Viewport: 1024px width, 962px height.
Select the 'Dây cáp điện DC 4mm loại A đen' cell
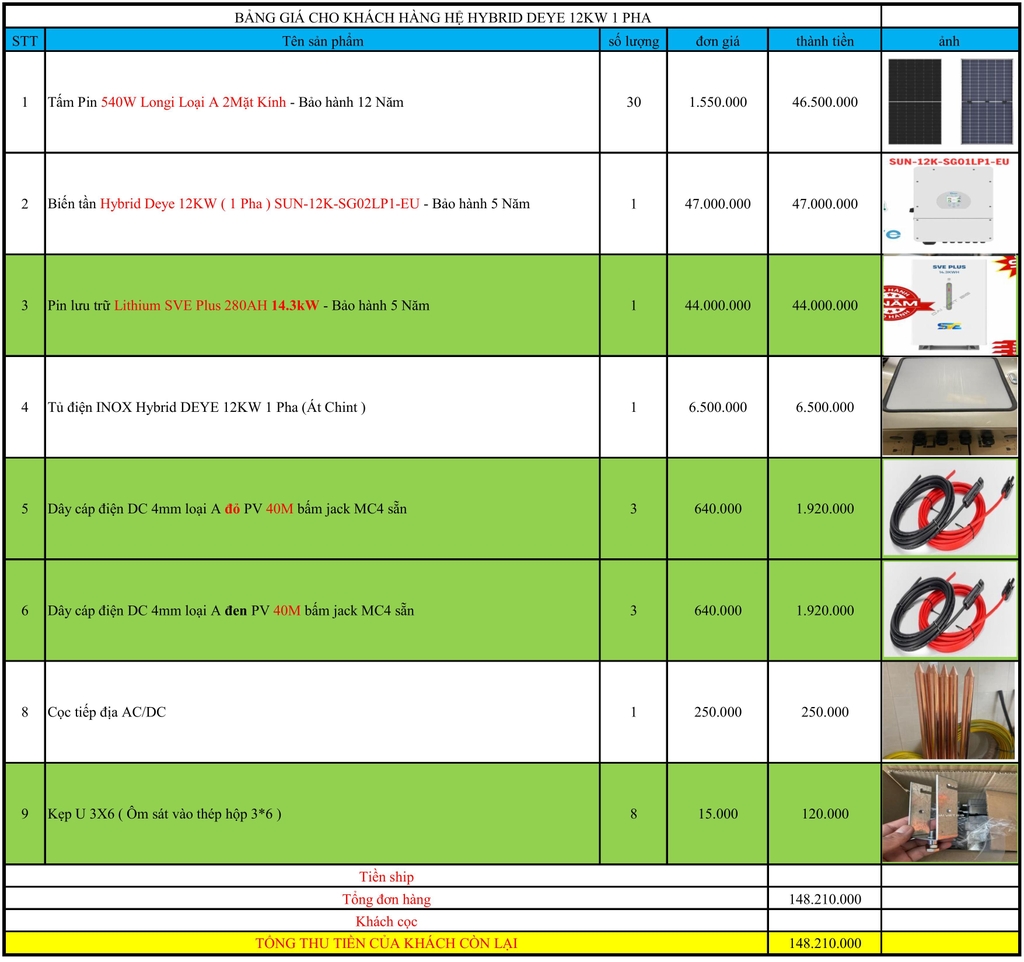pos(323,610)
